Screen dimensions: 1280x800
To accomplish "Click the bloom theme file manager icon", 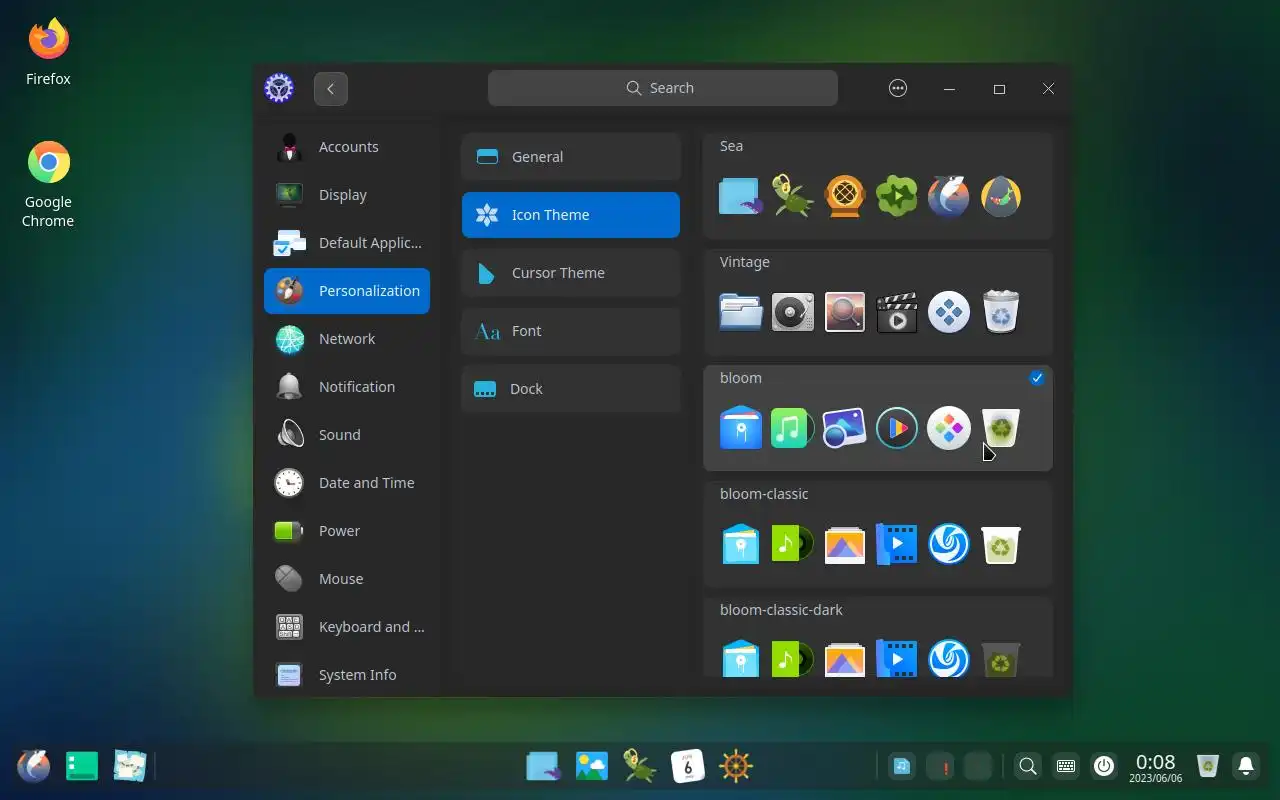I will [741, 428].
